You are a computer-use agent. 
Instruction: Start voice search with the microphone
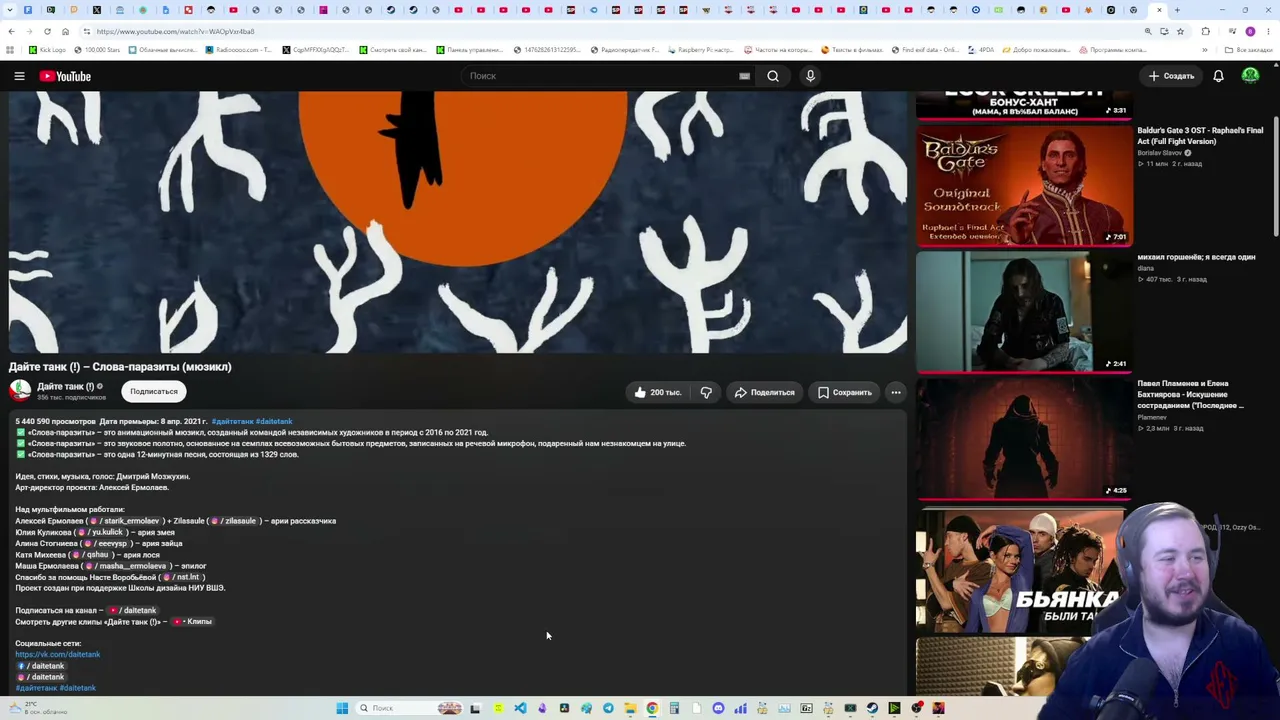pyautogui.click(x=810, y=76)
